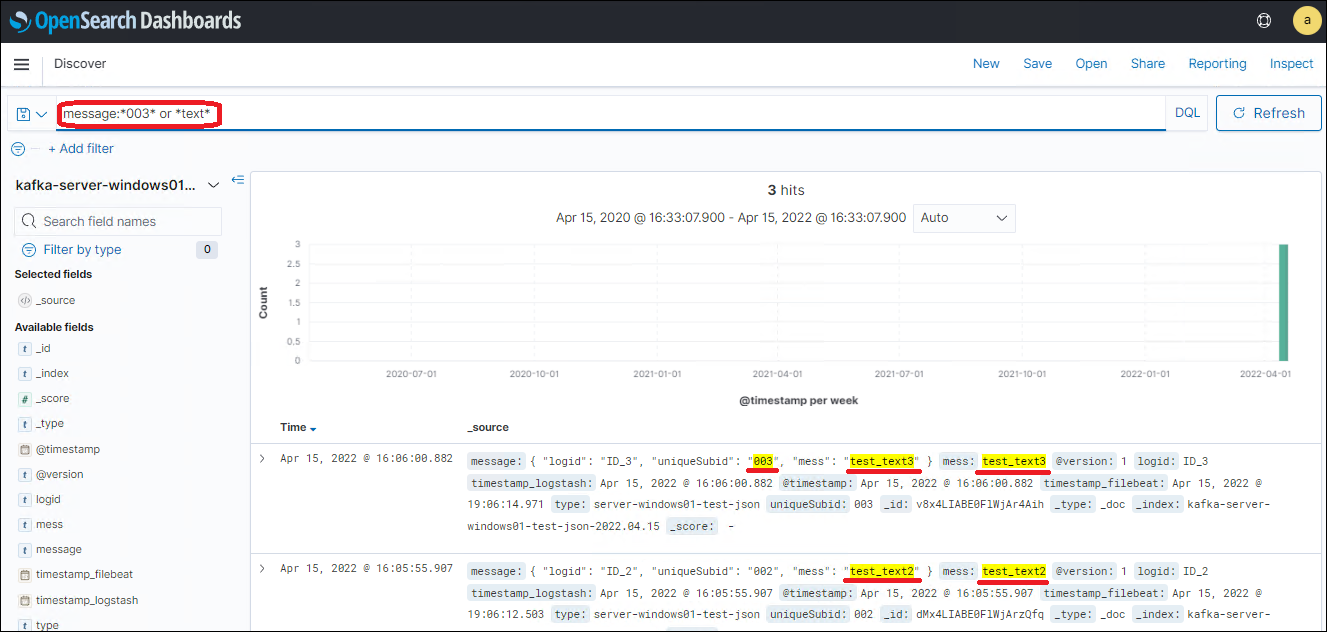The height and width of the screenshot is (632, 1327).
Task: Switch query language with DQL button
Action: (1187, 113)
